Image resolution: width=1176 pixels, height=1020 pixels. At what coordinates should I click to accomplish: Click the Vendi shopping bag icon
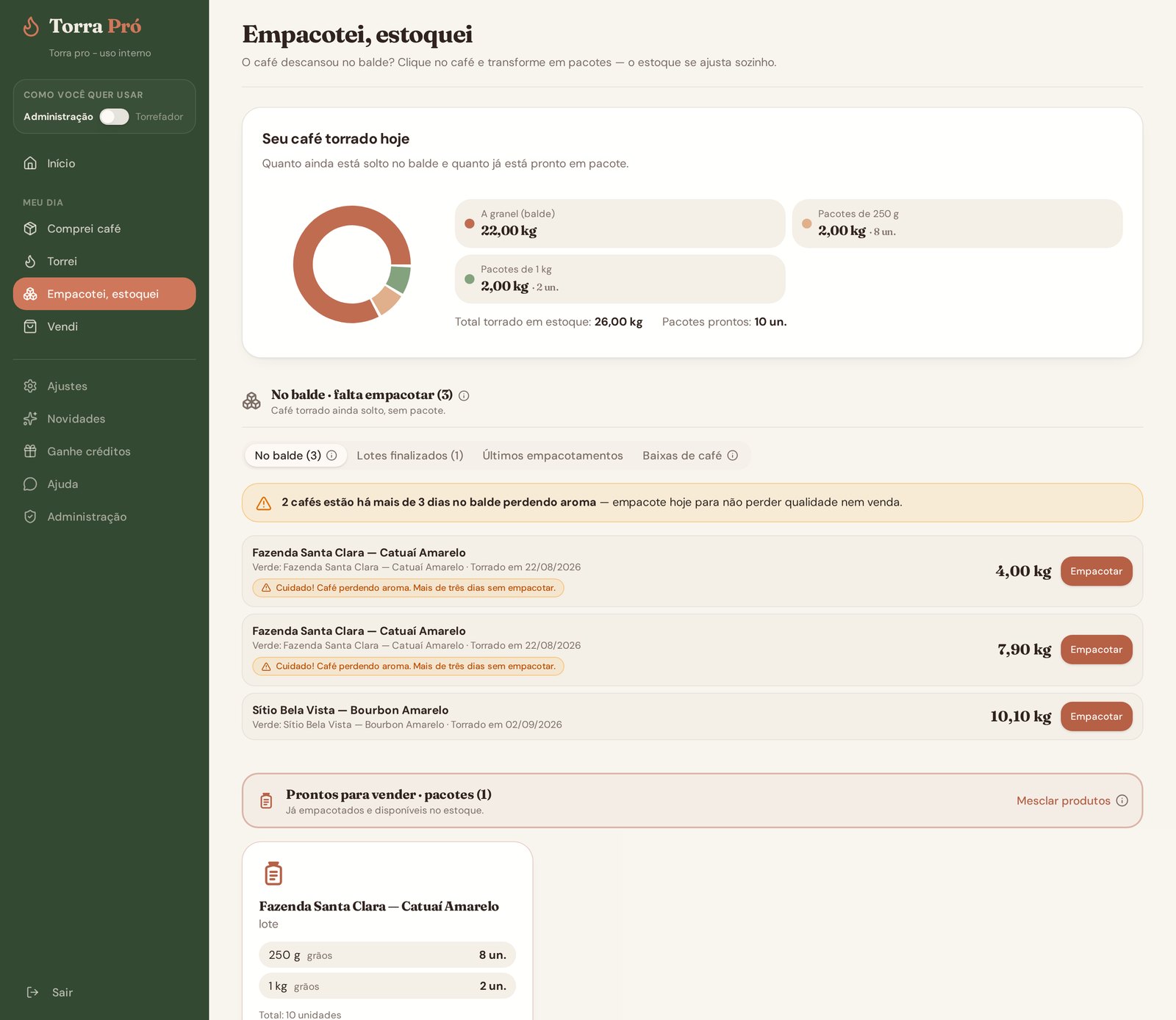click(30, 326)
